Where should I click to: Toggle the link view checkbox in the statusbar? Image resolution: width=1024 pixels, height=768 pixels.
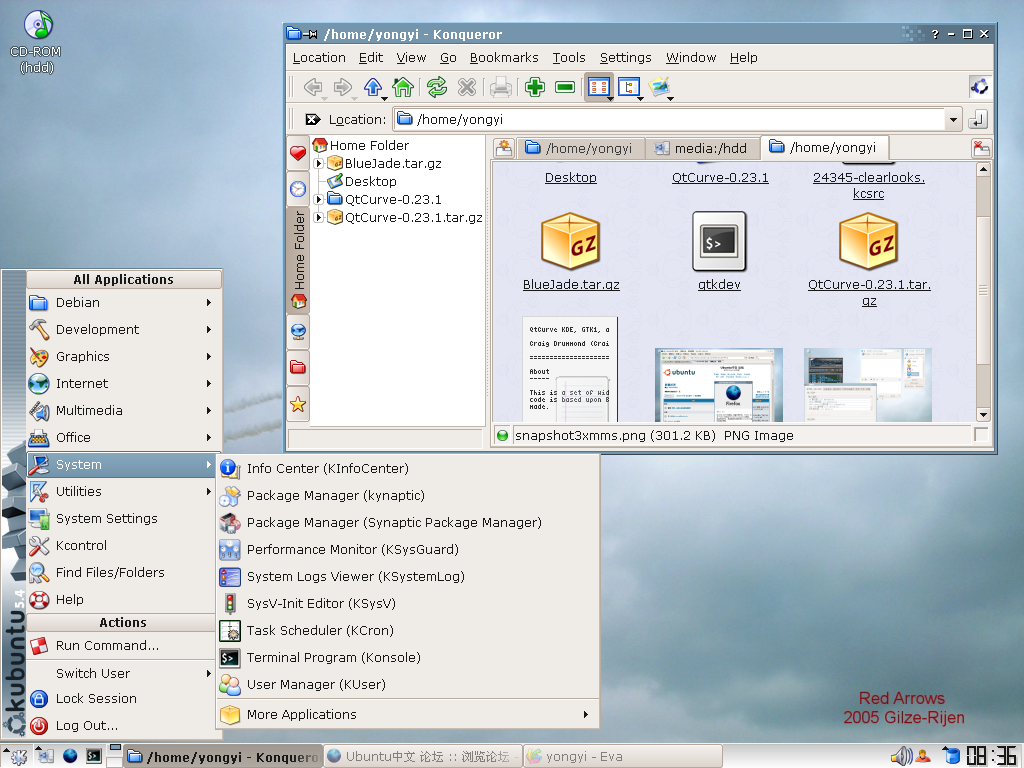980,434
